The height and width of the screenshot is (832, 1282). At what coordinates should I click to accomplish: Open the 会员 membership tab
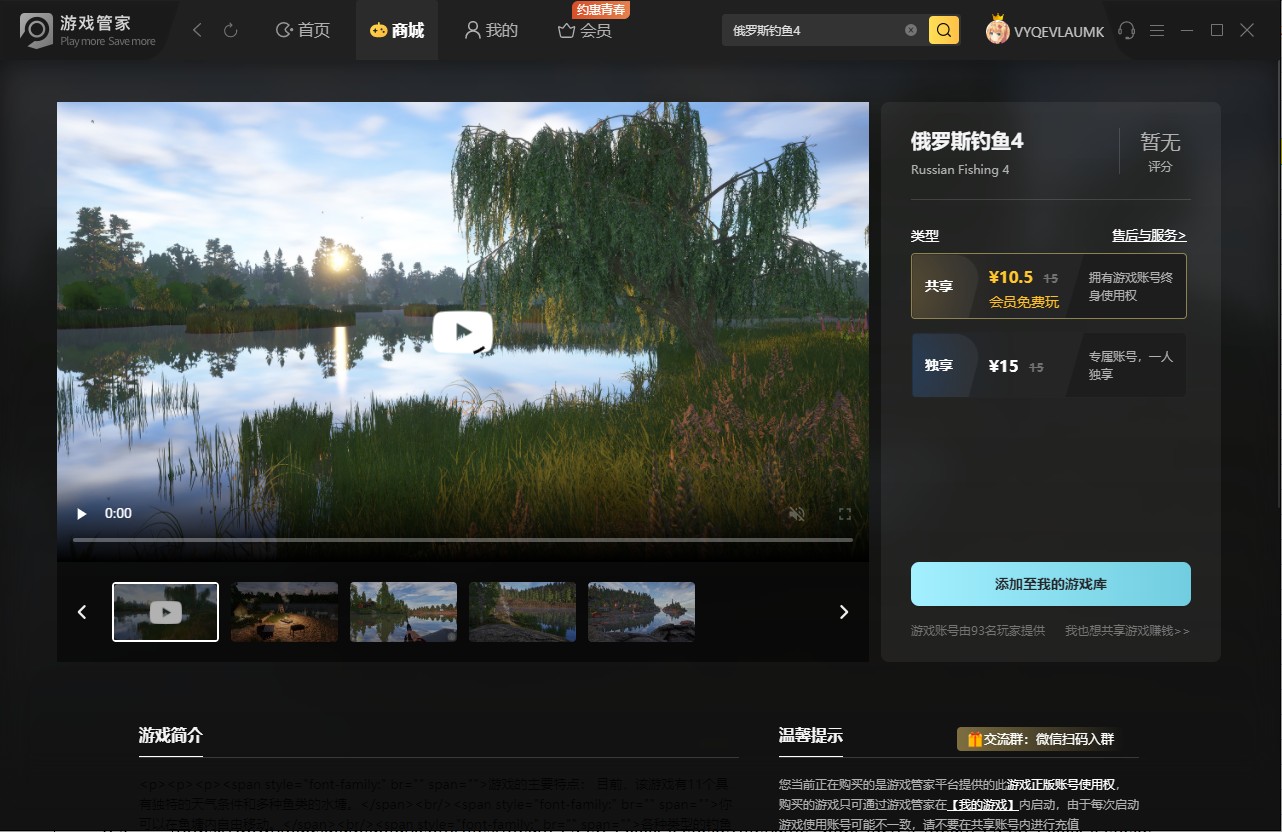point(585,31)
